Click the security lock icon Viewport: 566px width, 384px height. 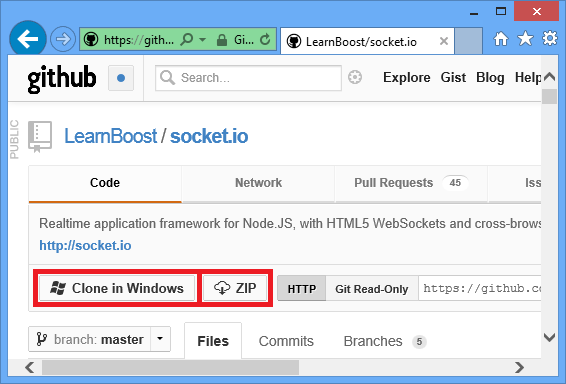[222, 40]
